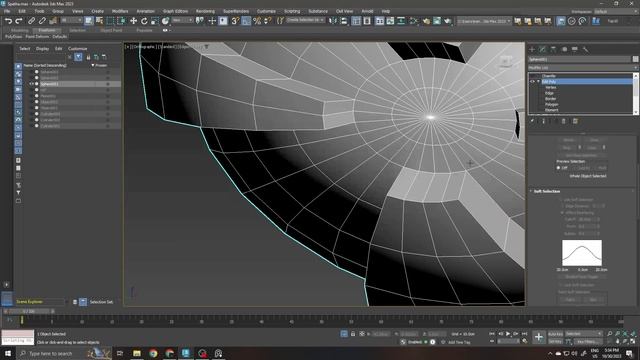This screenshot has width=640, height=360.
Task: Collapse the Edit Poly modifier sub-object tree
Action: [538, 82]
